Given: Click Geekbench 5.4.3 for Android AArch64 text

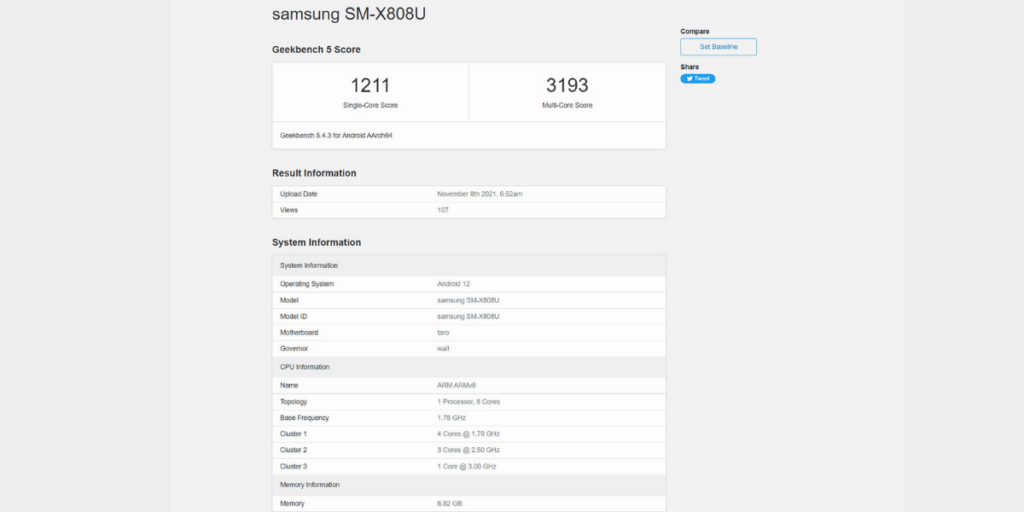Looking at the screenshot, I should [x=336, y=136].
